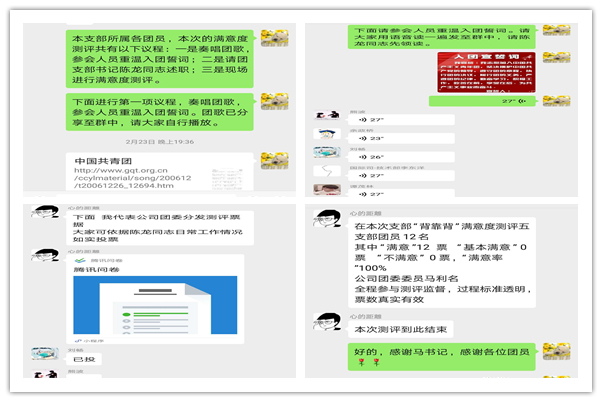
Task: Select the 已投 reply bubble from 刘畅
Action: [x=84, y=359]
